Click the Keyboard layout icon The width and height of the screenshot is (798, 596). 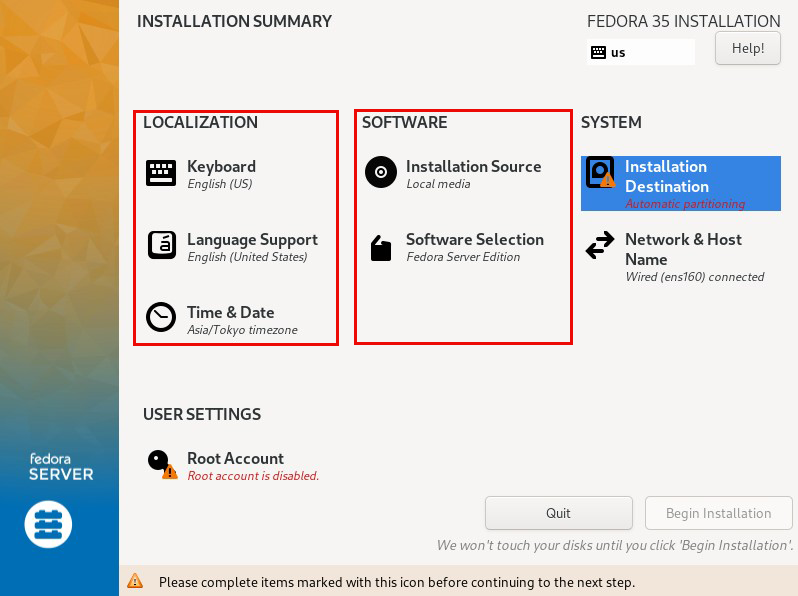point(161,173)
